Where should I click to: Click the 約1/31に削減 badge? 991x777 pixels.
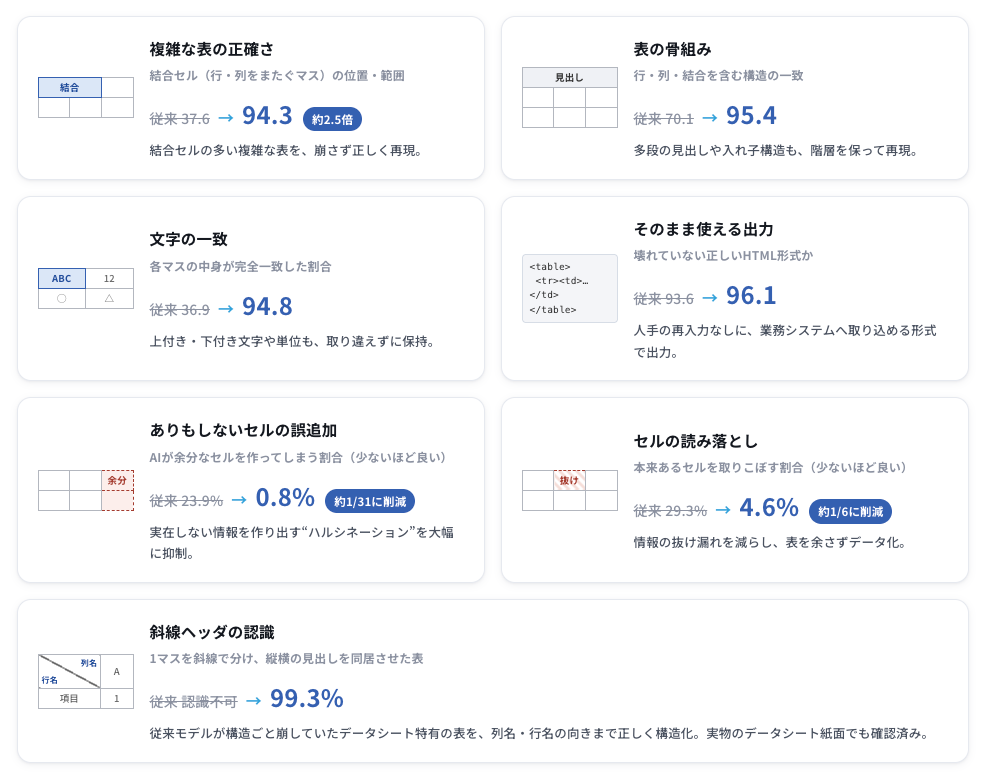pos(370,501)
